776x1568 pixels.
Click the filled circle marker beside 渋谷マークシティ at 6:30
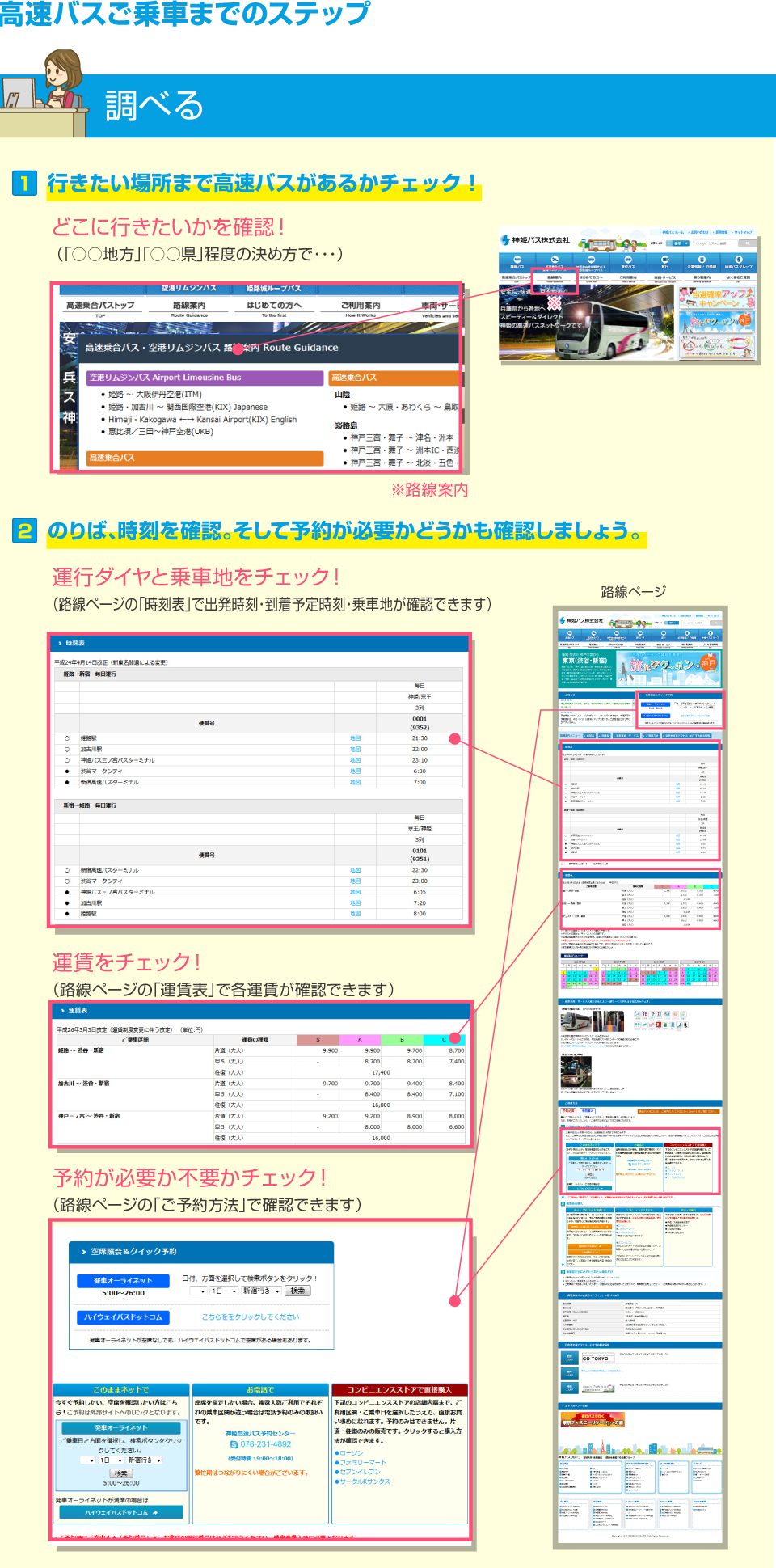pyautogui.click(x=67, y=771)
